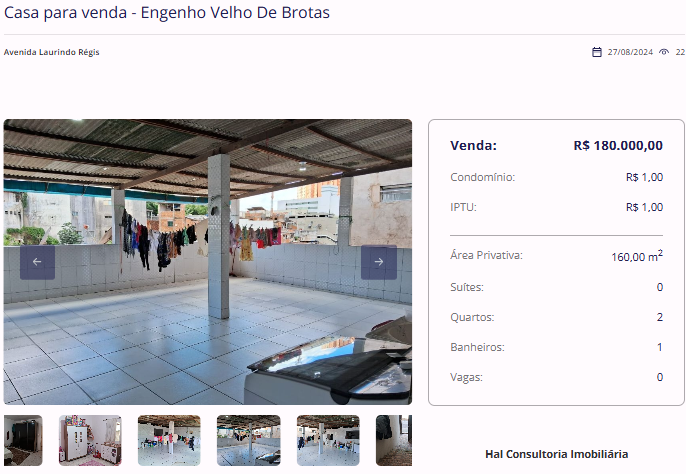Open the dark wardrobe bedroom thumbnail
The width and height of the screenshot is (686, 474).
[x=23, y=440]
